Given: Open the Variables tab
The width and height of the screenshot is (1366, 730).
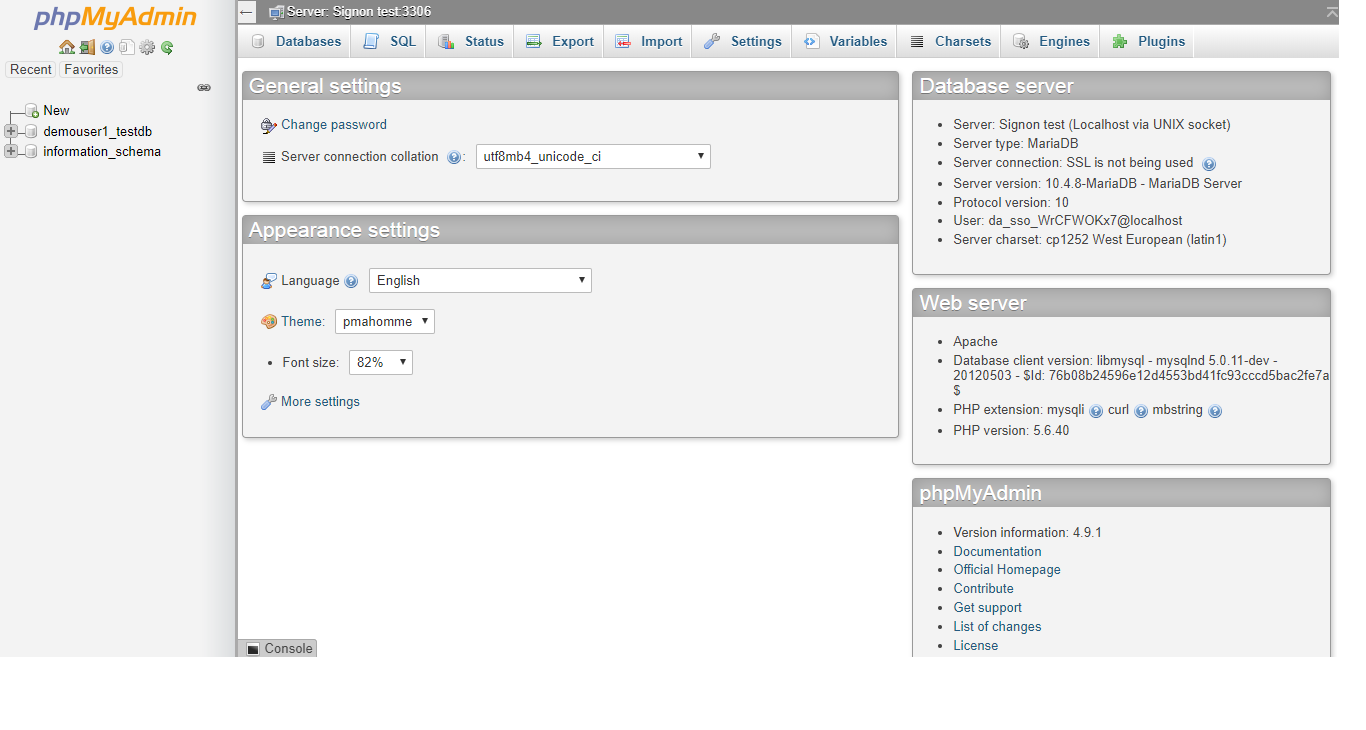Looking at the screenshot, I should pos(845,41).
